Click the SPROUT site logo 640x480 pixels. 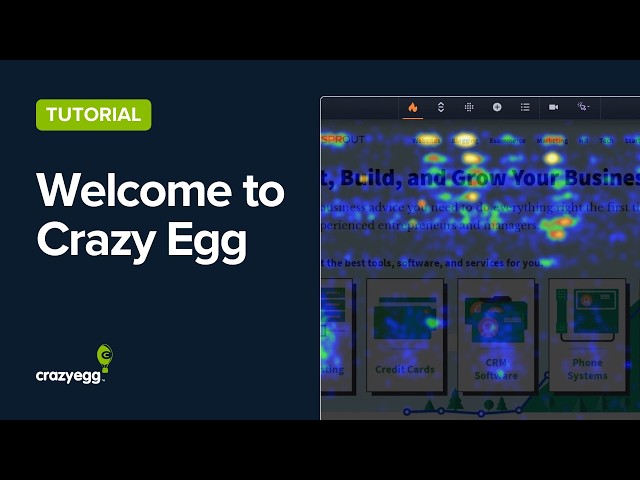[342, 140]
